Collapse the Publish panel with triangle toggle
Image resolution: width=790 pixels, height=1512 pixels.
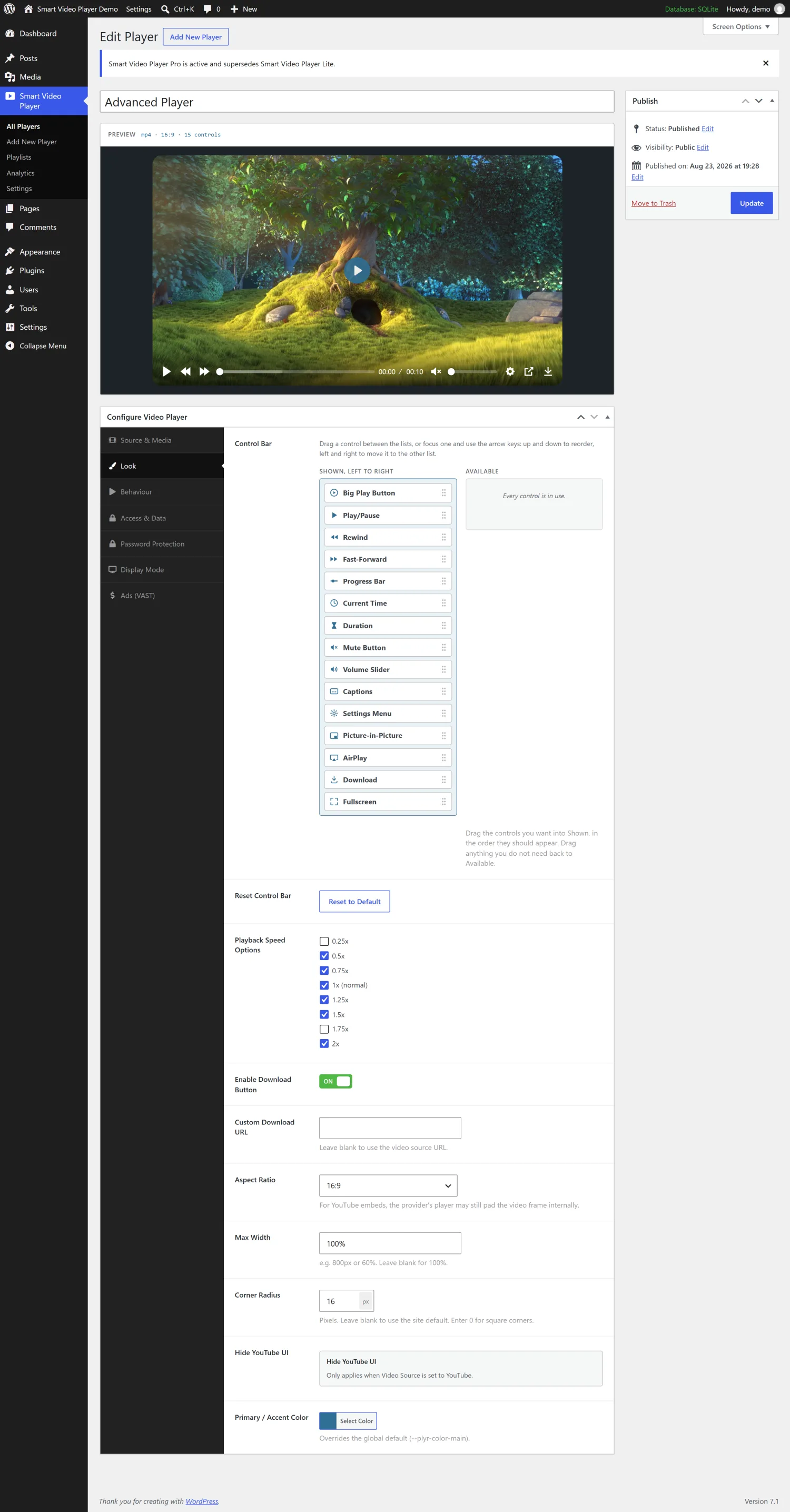tap(772, 101)
